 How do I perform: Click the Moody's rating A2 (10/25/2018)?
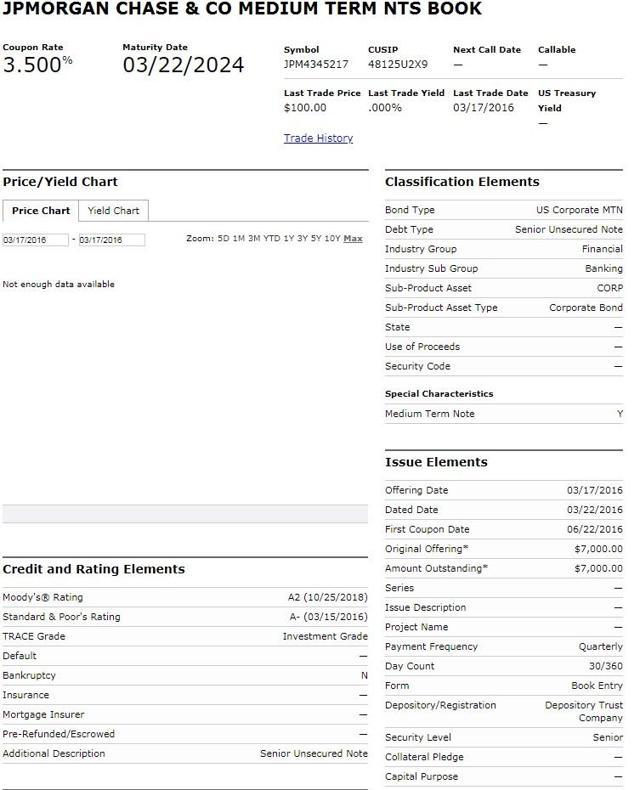(328, 598)
